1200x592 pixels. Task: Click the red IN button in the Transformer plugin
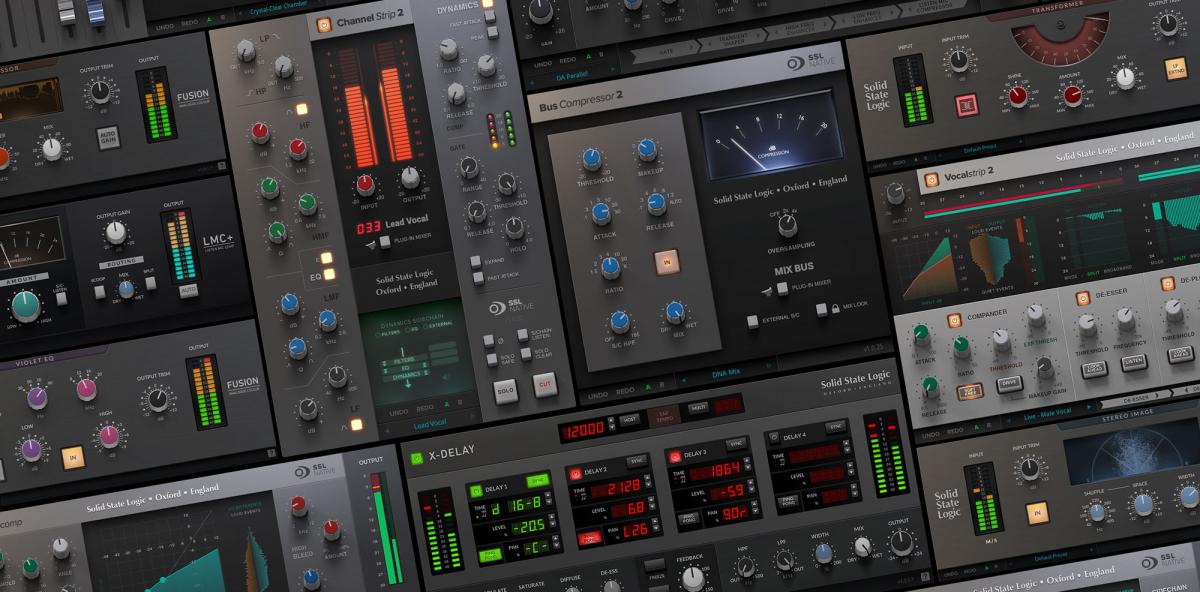[966, 105]
